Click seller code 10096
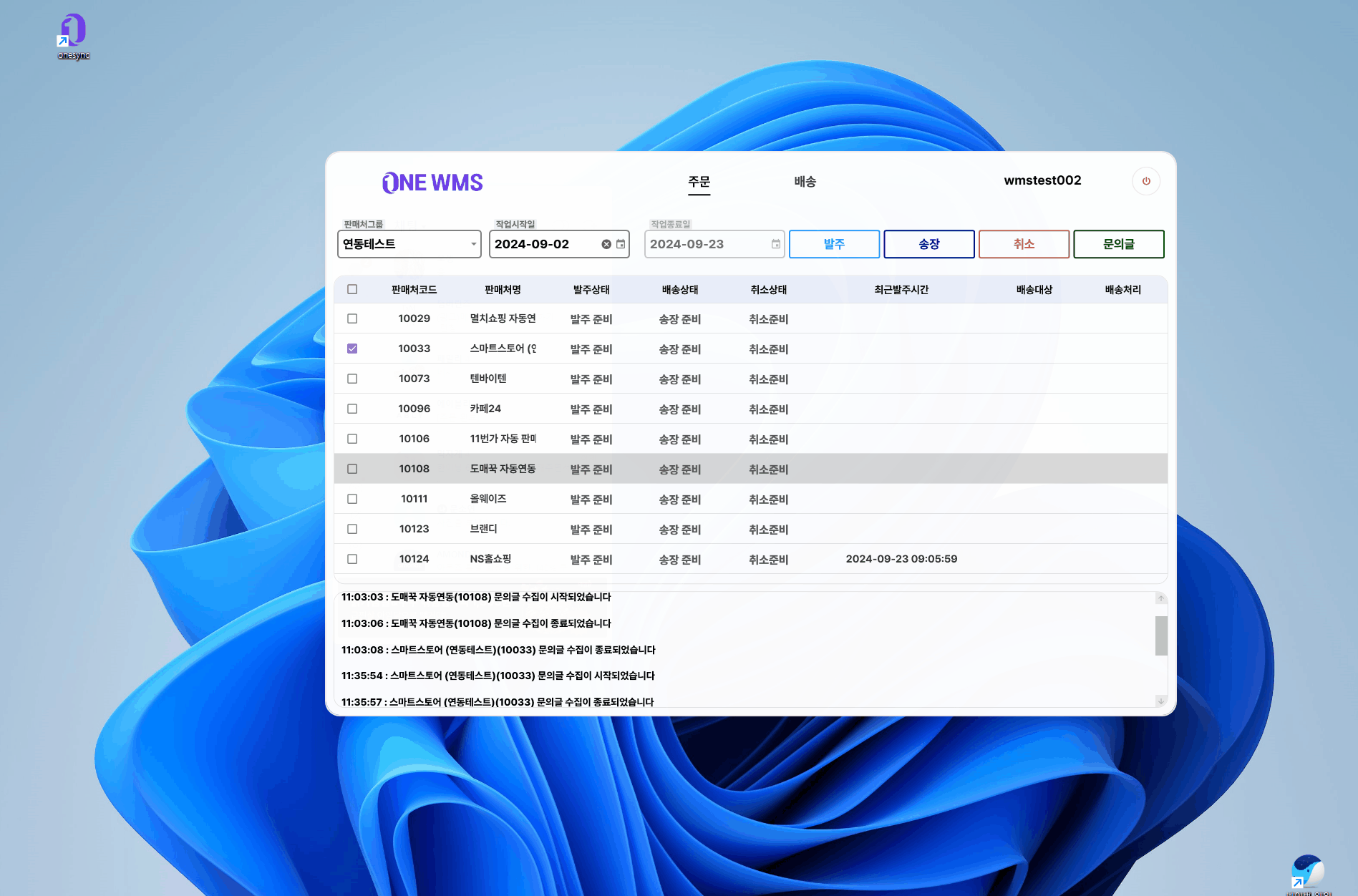This screenshot has height=896, width=1358. [x=414, y=409]
